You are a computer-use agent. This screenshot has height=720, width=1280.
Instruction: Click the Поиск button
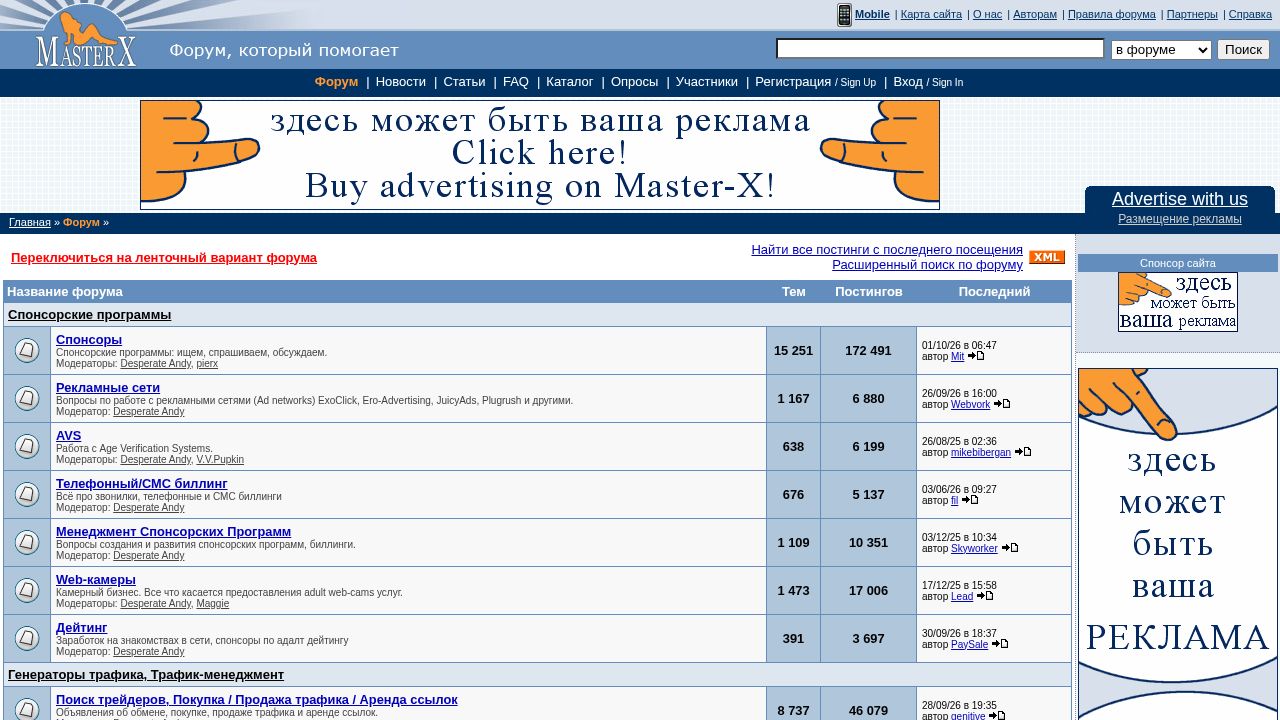click(1243, 50)
